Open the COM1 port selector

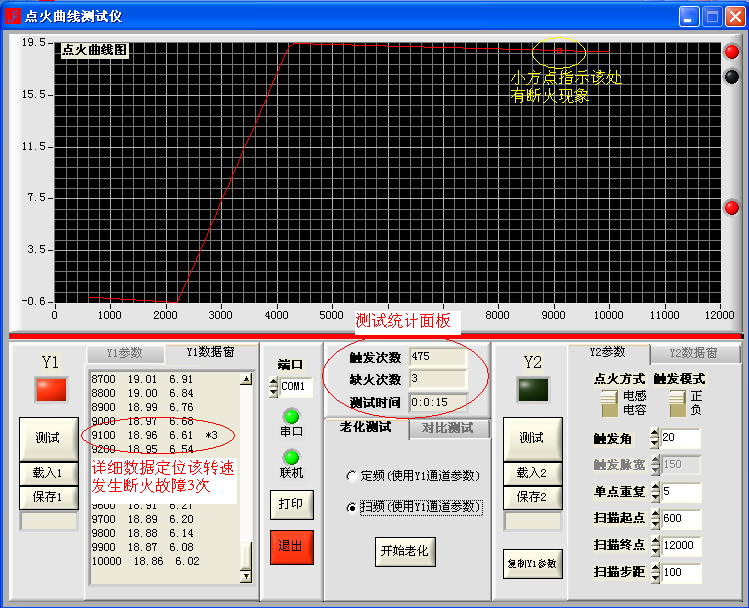coord(296,387)
